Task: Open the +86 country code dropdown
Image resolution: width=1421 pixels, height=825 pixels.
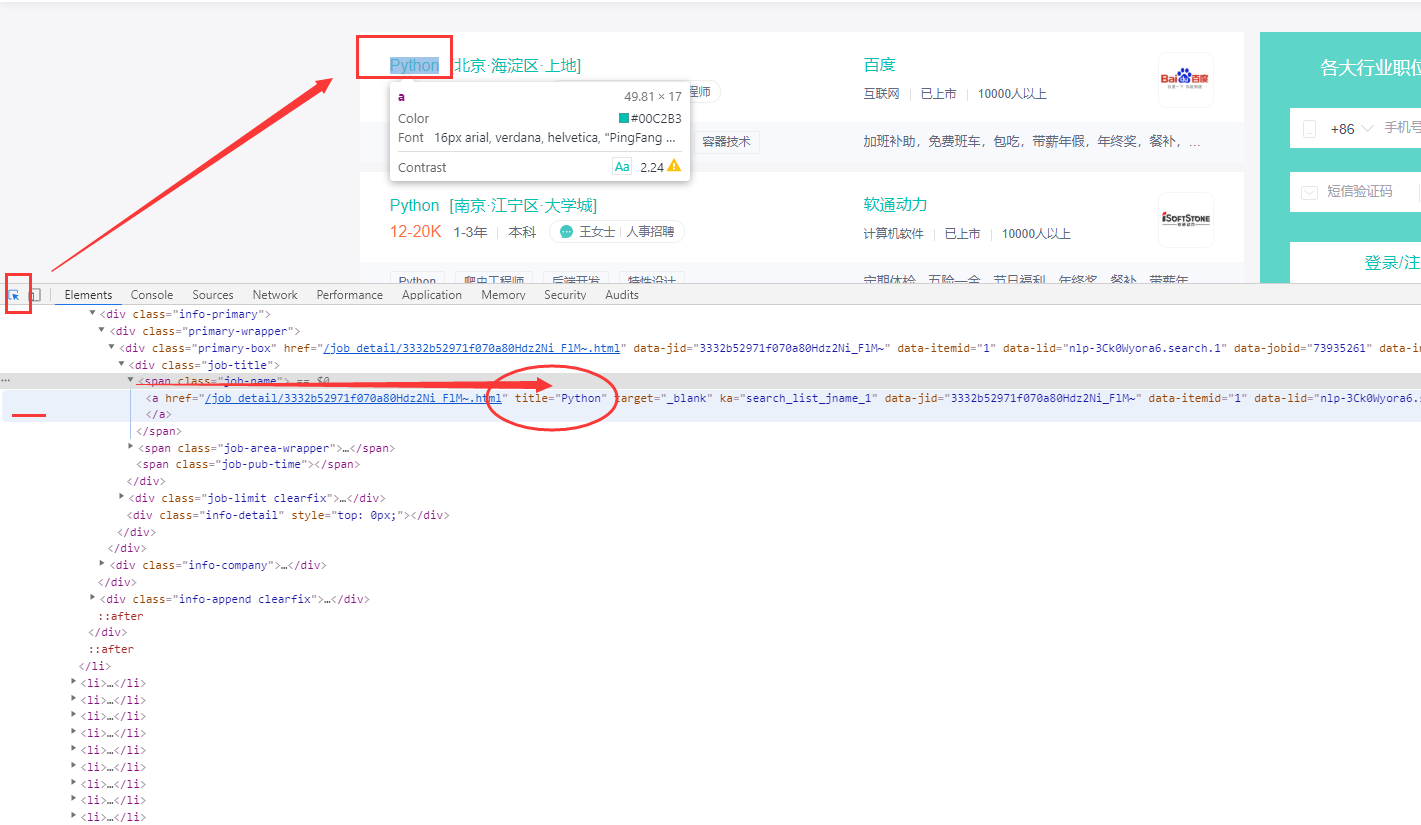Action: pyautogui.click(x=1351, y=129)
